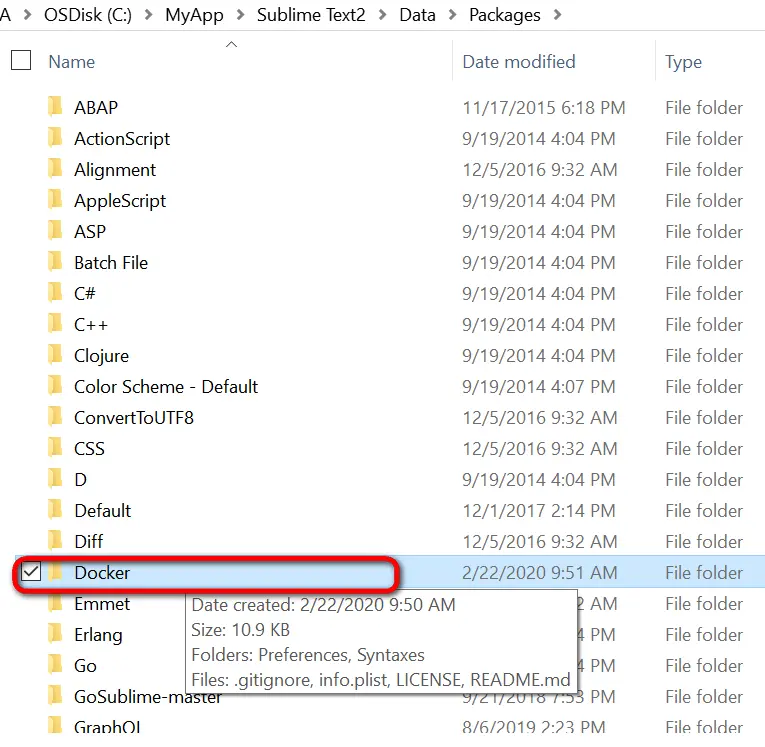Click the 2/22/2020 9:51 AM date cell
Screen dimensions: 765x747
pyautogui.click(x=540, y=572)
